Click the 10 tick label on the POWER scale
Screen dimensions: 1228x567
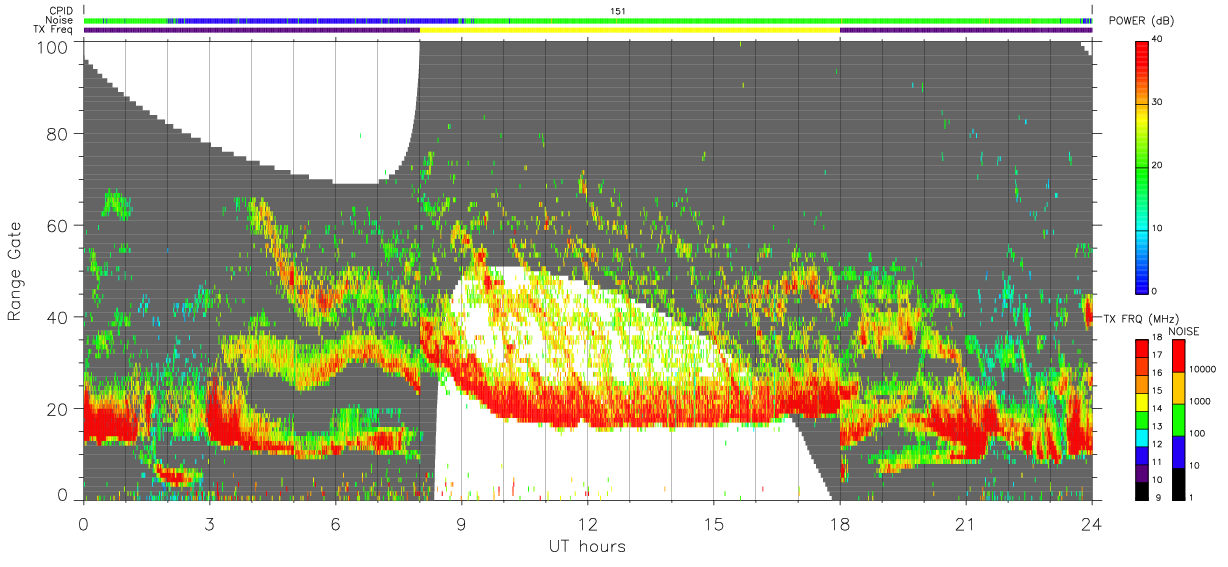tap(1156, 228)
